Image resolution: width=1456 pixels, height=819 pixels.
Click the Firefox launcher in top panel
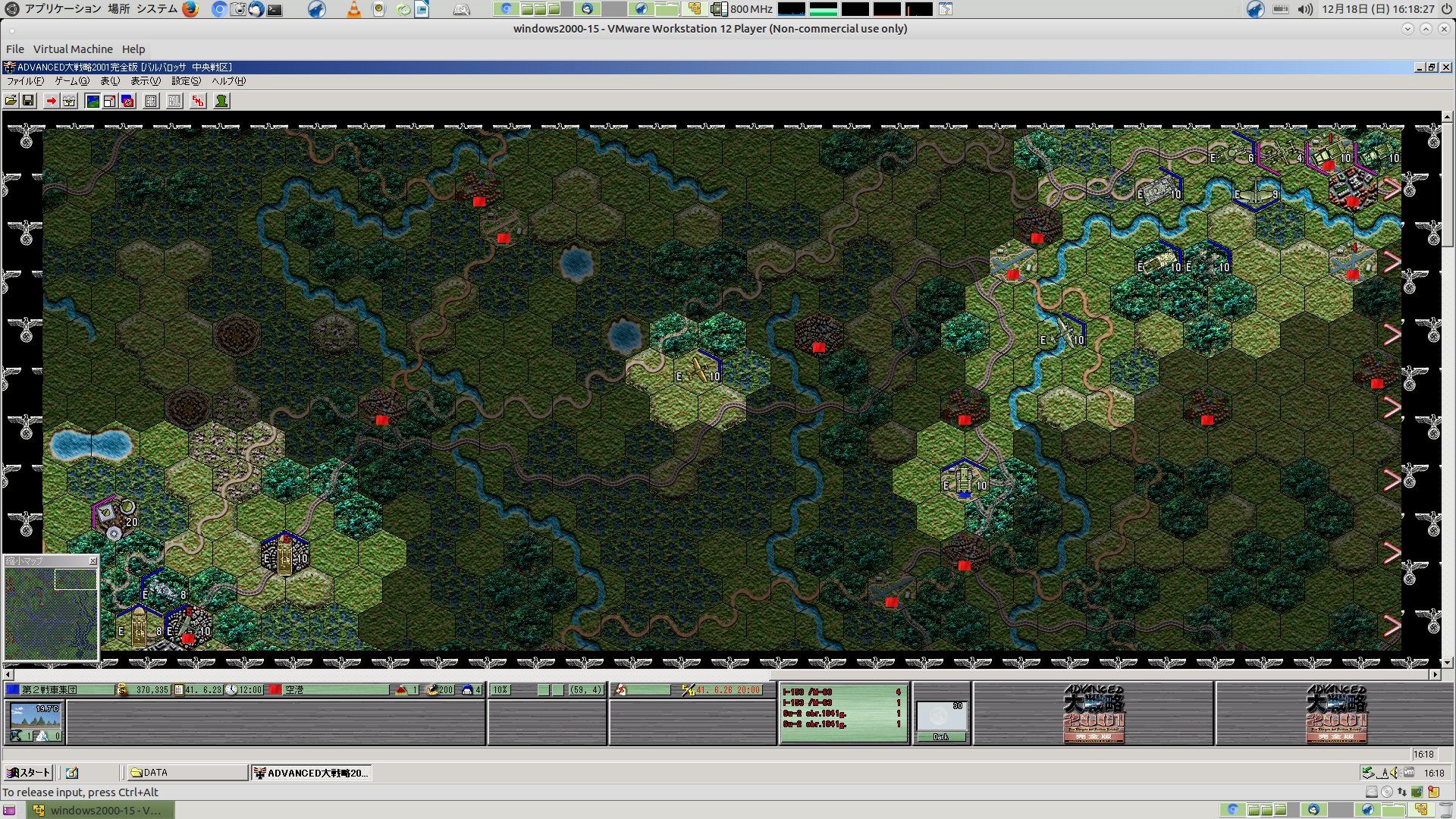[x=190, y=9]
